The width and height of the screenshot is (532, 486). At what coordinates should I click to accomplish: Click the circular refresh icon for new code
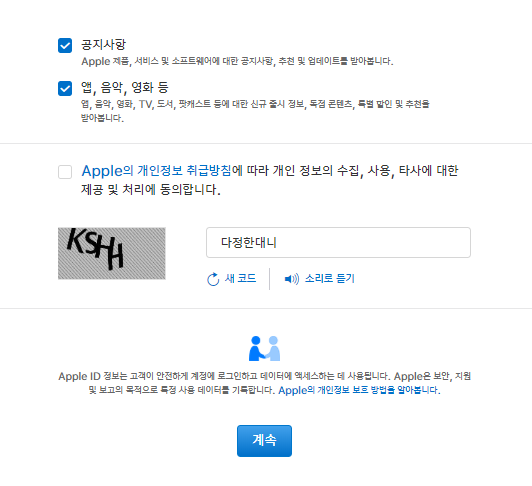213,279
